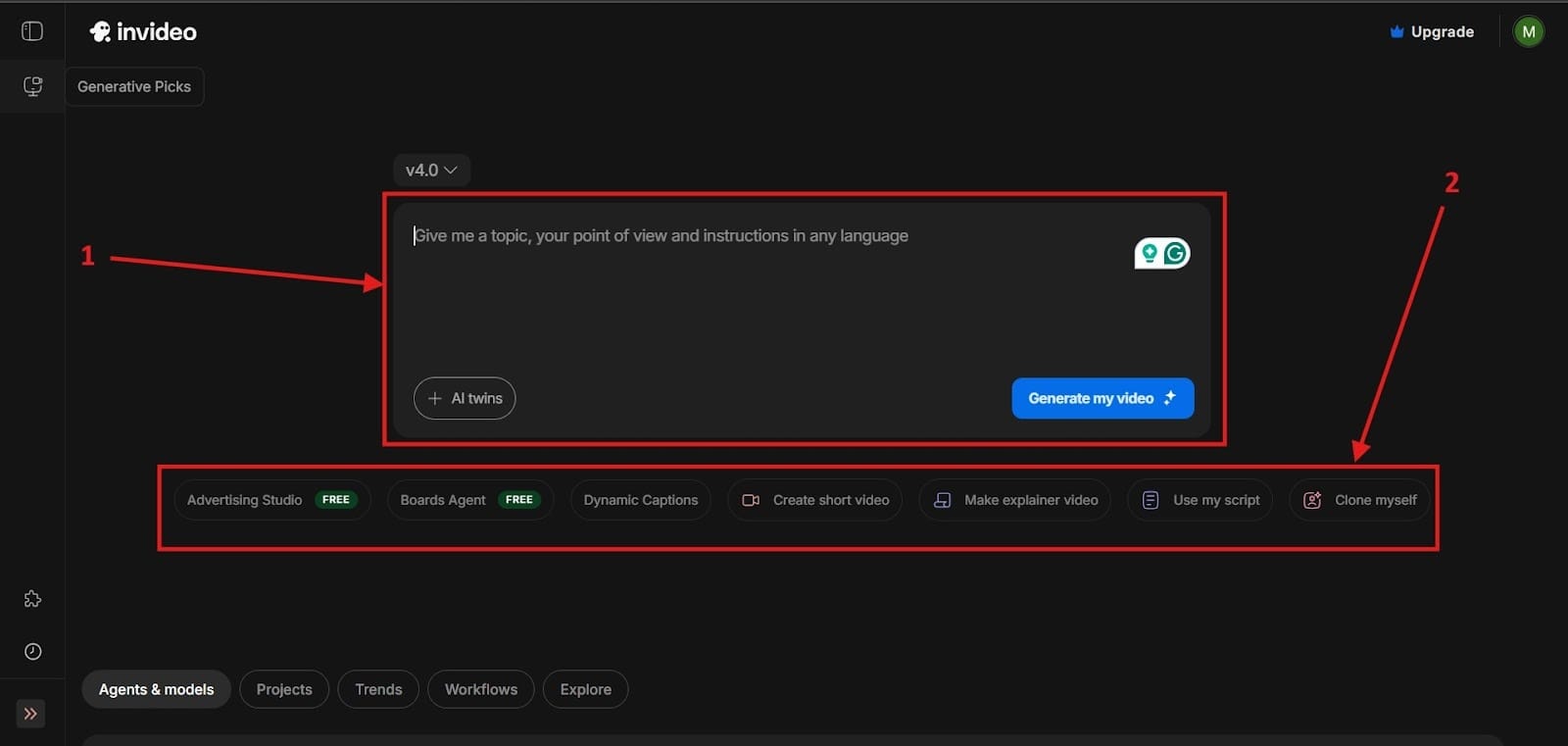Select Use my script option

tap(1200, 500)
